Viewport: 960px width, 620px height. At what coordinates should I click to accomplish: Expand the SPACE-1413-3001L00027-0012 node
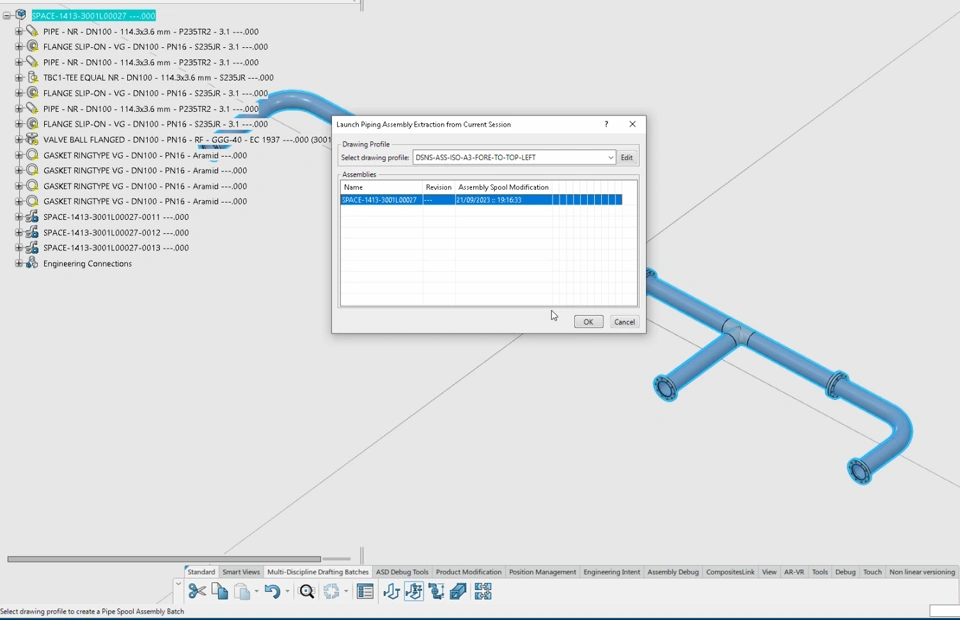[19, 233]
